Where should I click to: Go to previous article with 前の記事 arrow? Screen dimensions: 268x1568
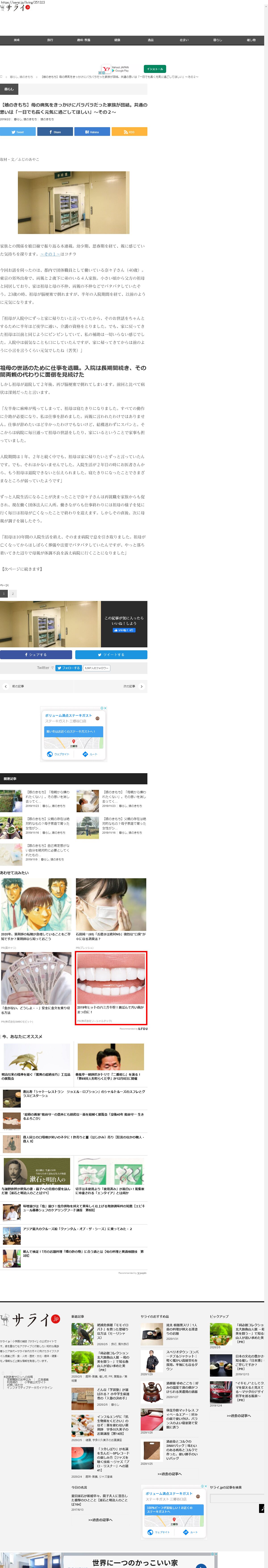click(6, 686)
